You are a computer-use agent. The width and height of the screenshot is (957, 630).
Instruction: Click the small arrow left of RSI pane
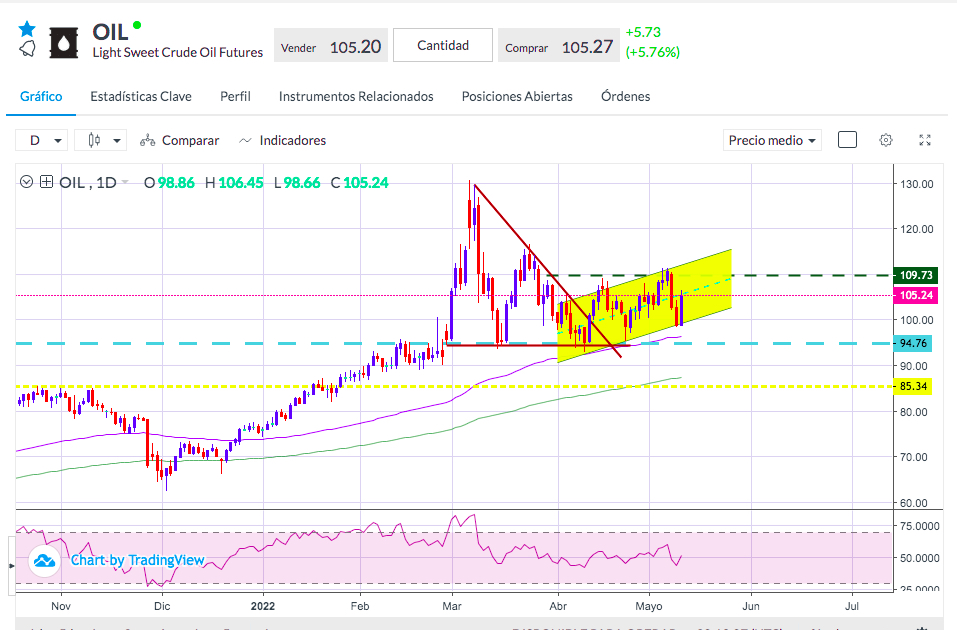[x=12, y=567]
